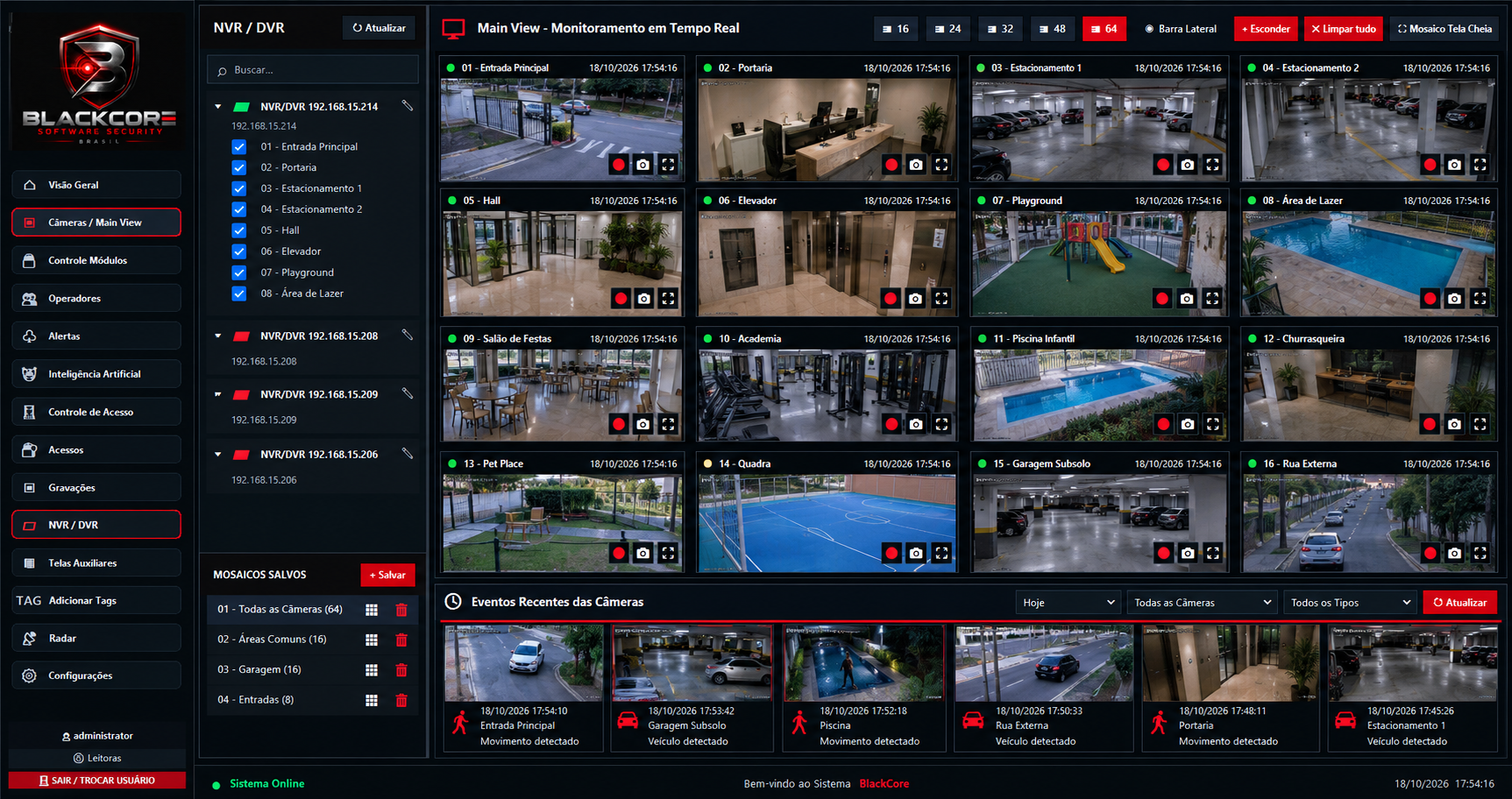Viewport: 1512px width, 799px height.
Task: Open Gravações in the sidebar
Action: tap(96, 487)
